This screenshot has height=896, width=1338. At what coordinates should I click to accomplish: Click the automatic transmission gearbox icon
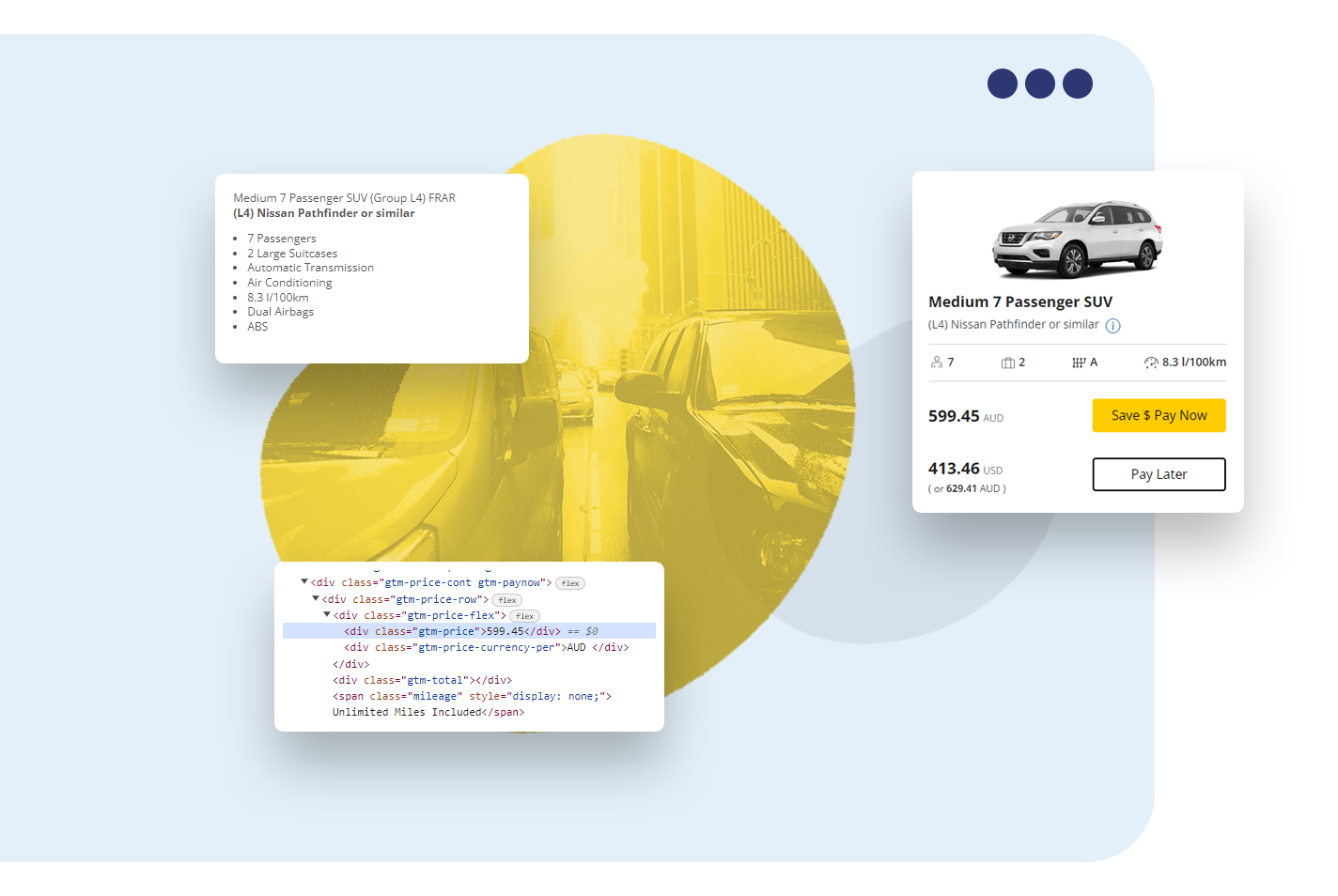click(x=1078, y=362)
